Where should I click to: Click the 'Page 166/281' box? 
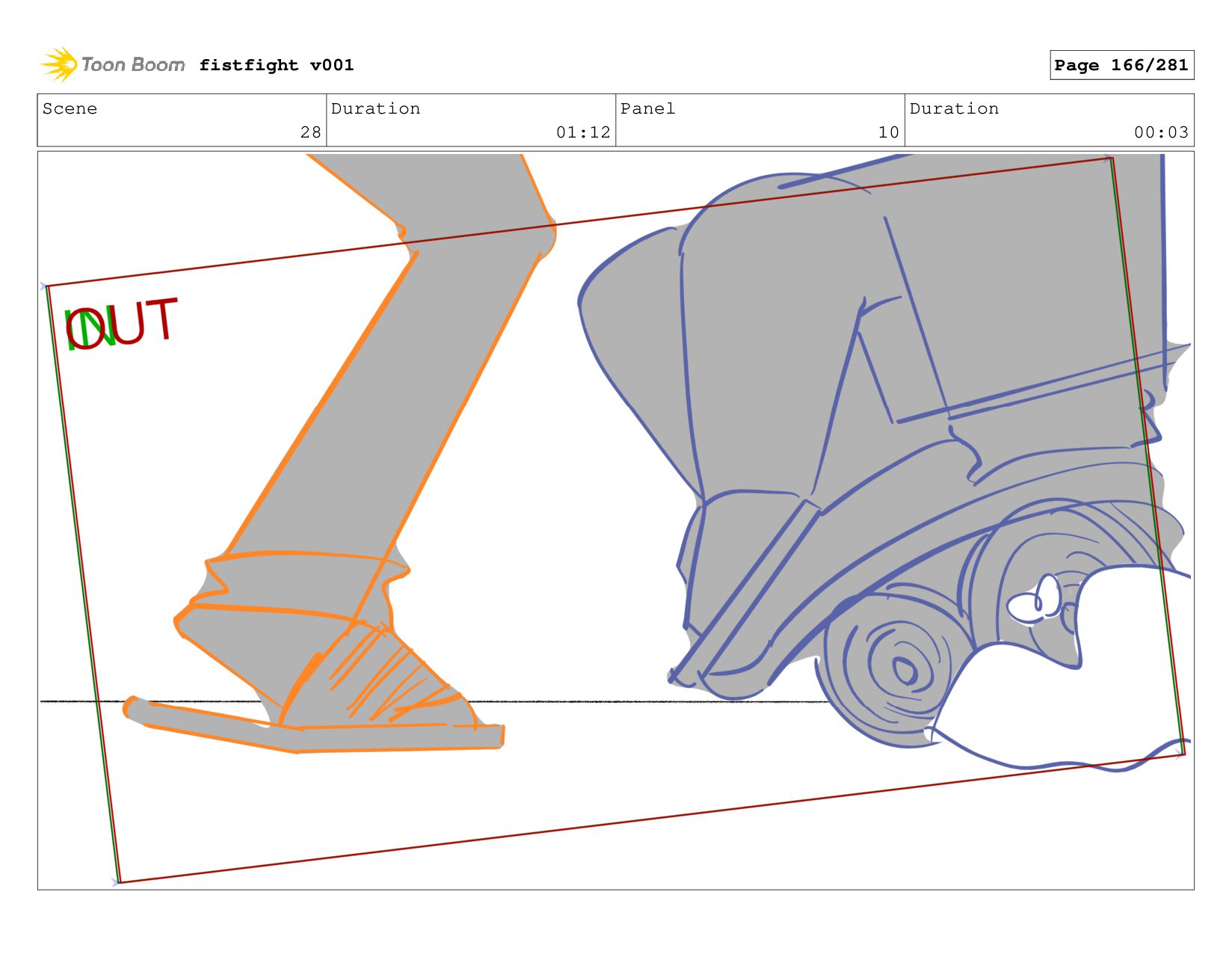tap(1121, 65)
